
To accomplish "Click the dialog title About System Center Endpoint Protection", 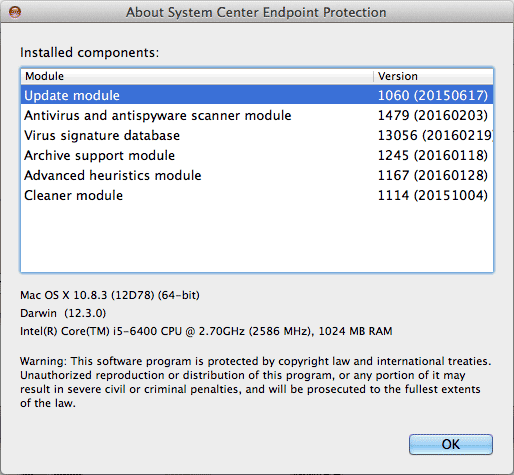I will point(256,12).
